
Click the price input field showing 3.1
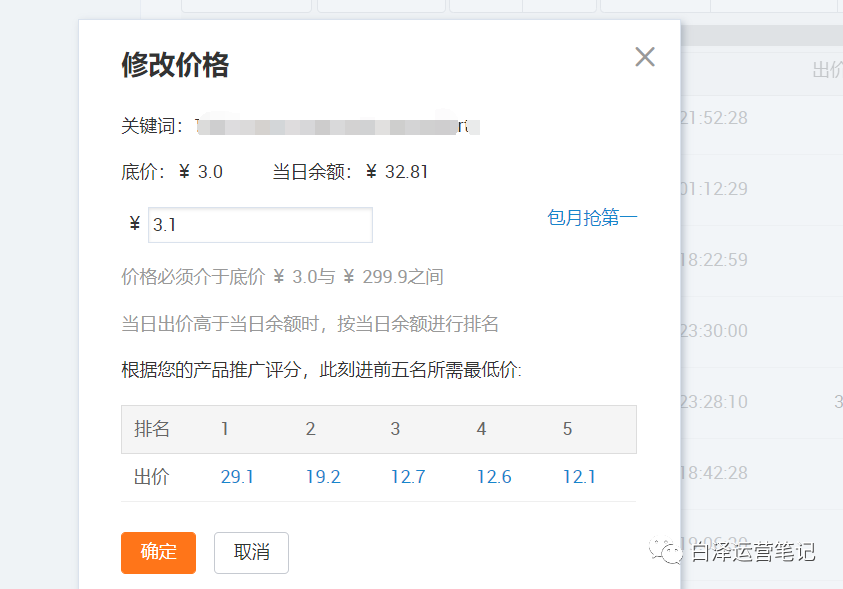click(260, 225)
